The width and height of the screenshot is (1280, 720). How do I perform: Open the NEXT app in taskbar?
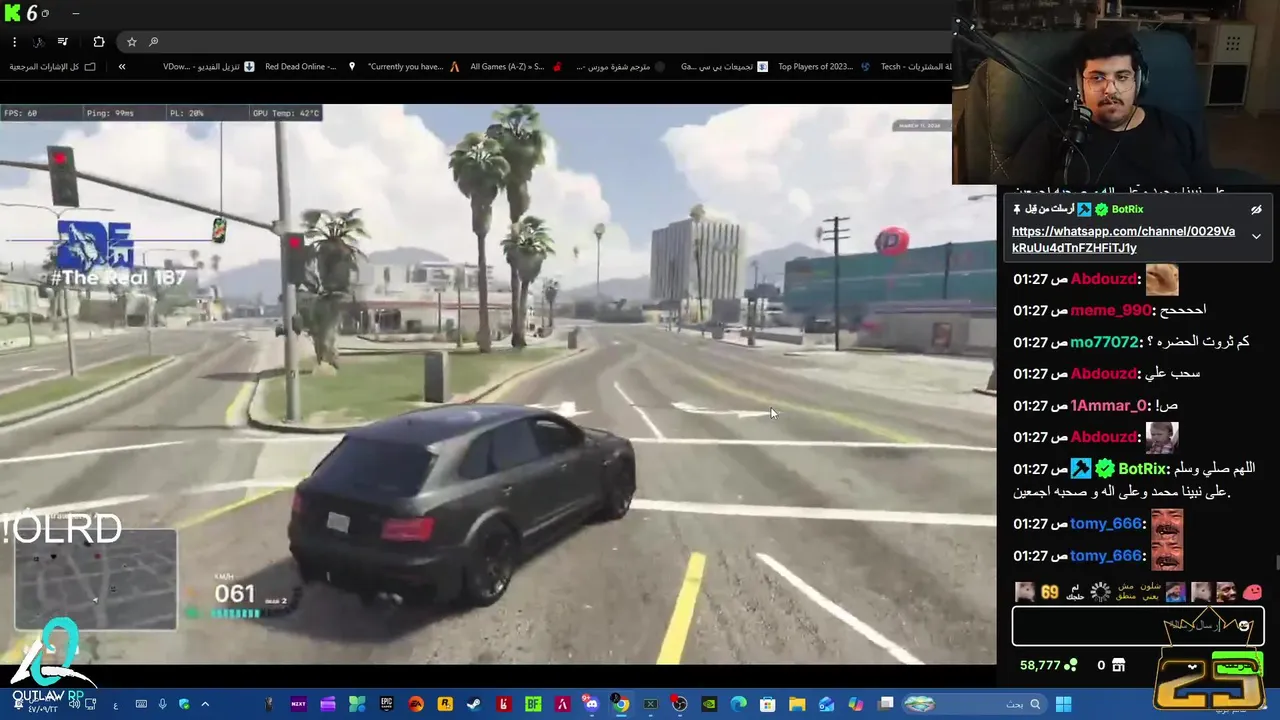[298, 704]
